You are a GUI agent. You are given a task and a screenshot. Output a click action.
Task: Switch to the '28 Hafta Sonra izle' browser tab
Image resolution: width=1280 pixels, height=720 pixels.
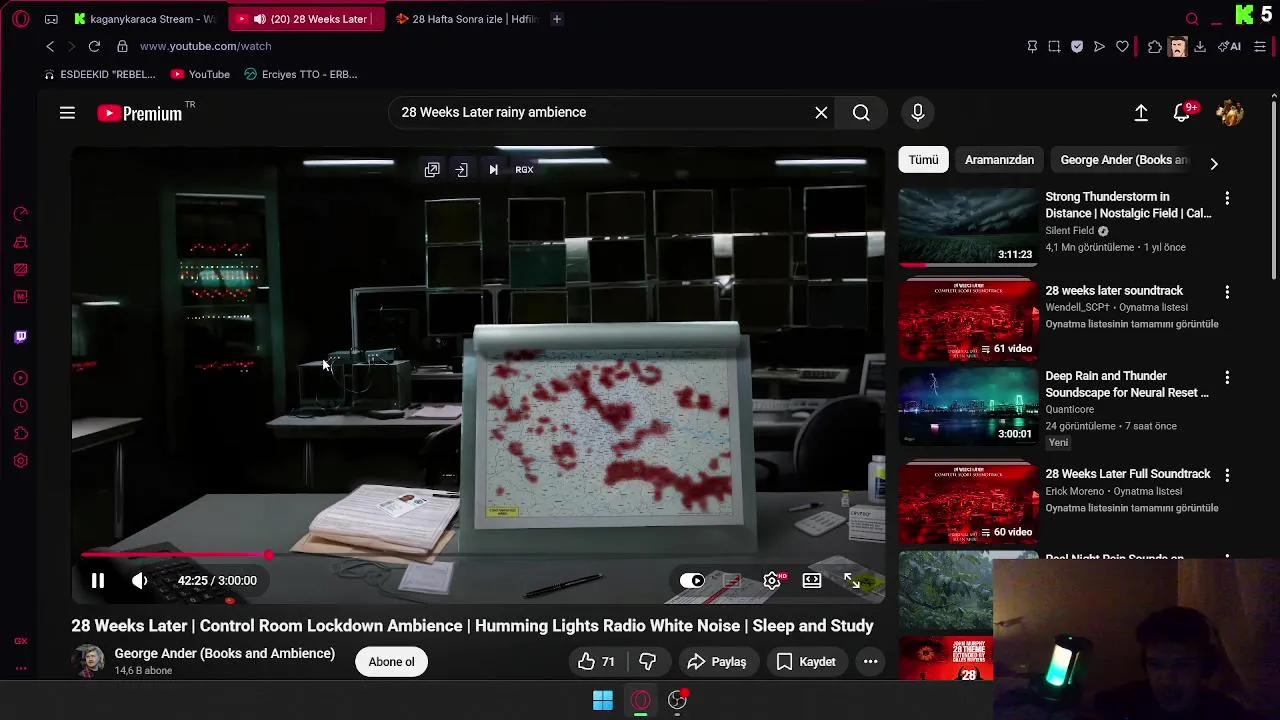click(x=468, y=19)
